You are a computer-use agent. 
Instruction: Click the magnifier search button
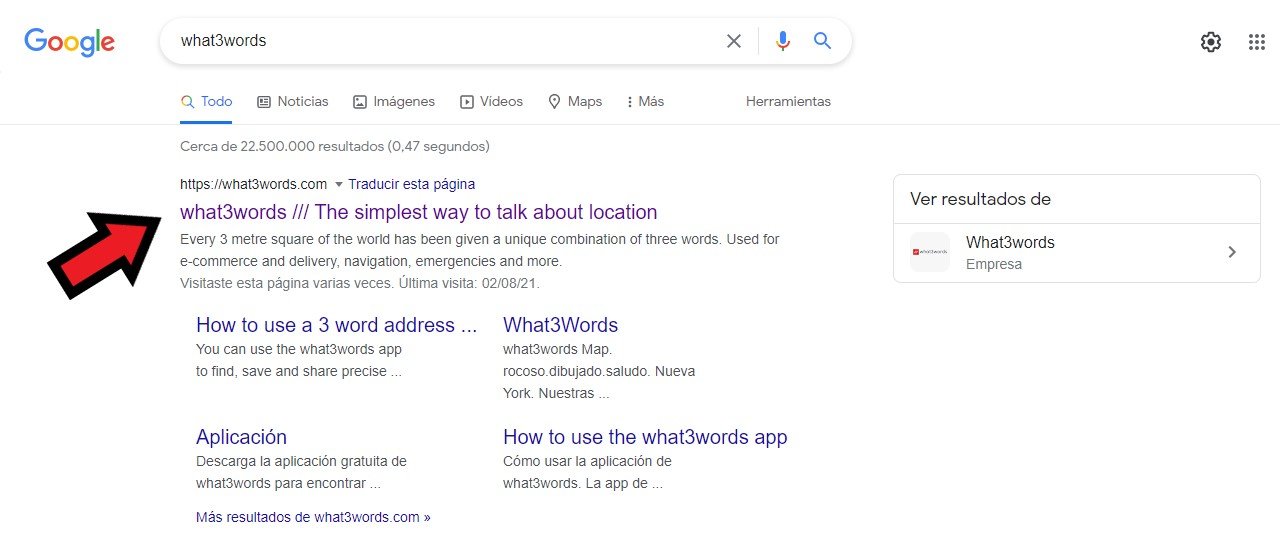[x=822, y=41]
